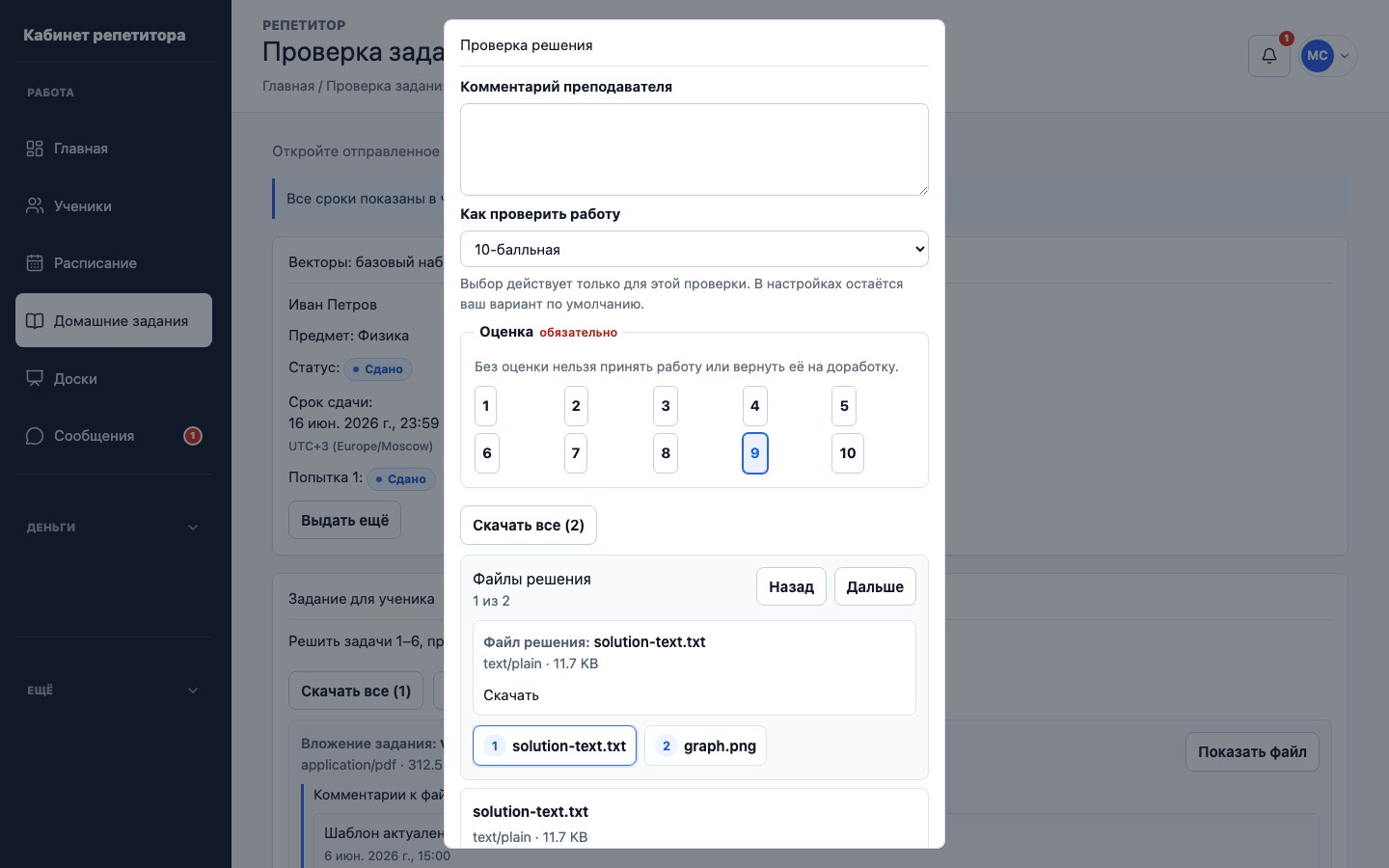
Task: Click the Скачать все (2) button
Action: (529, 526)
